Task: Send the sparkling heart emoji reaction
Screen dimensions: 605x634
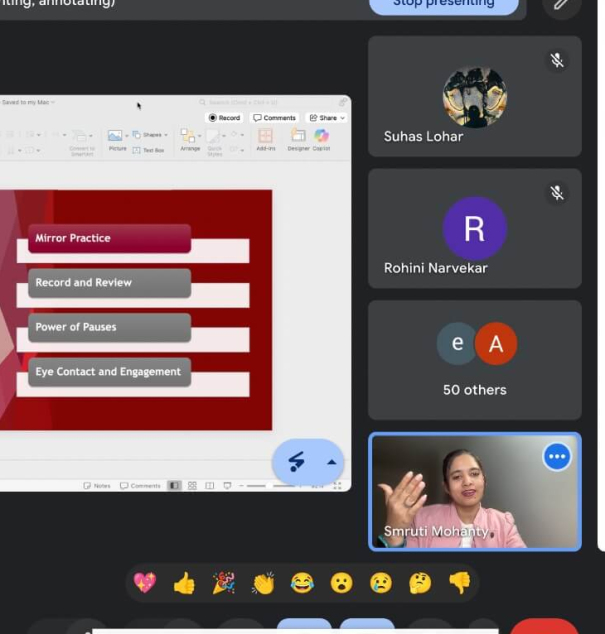Action: [x=144, y=583]
